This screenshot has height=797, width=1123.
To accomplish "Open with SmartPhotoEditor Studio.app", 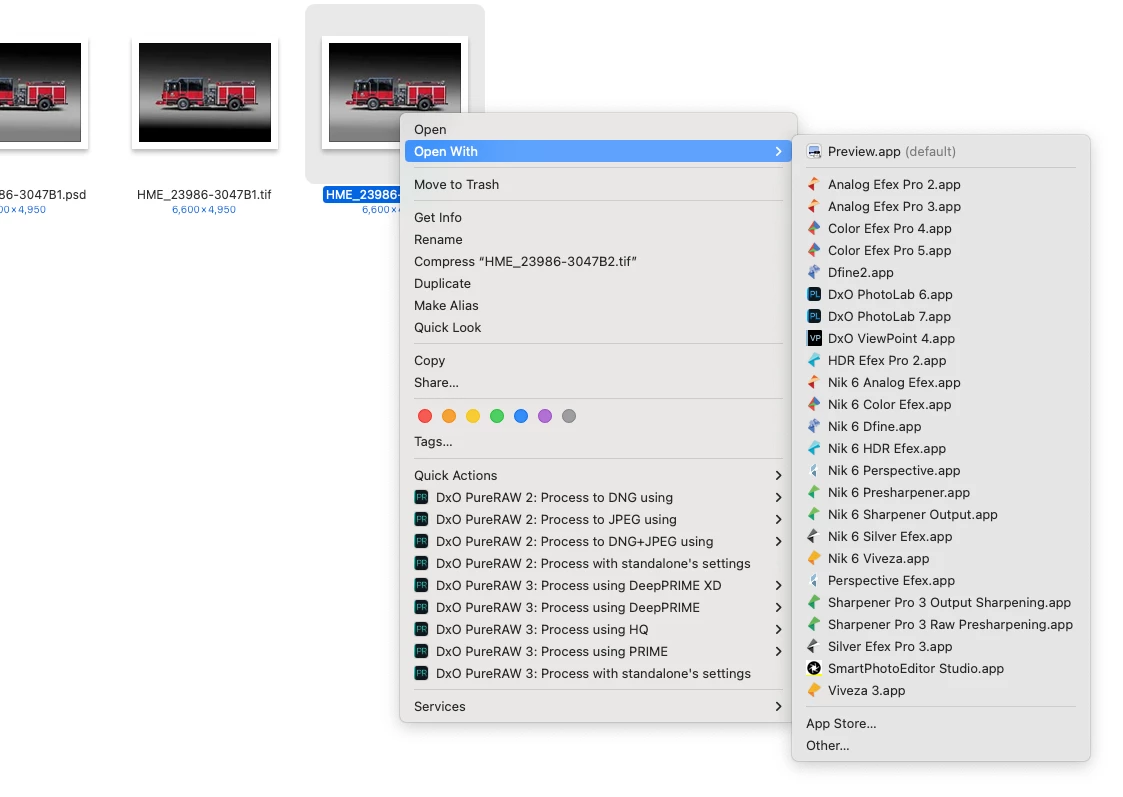I will (x=940, y=668).
